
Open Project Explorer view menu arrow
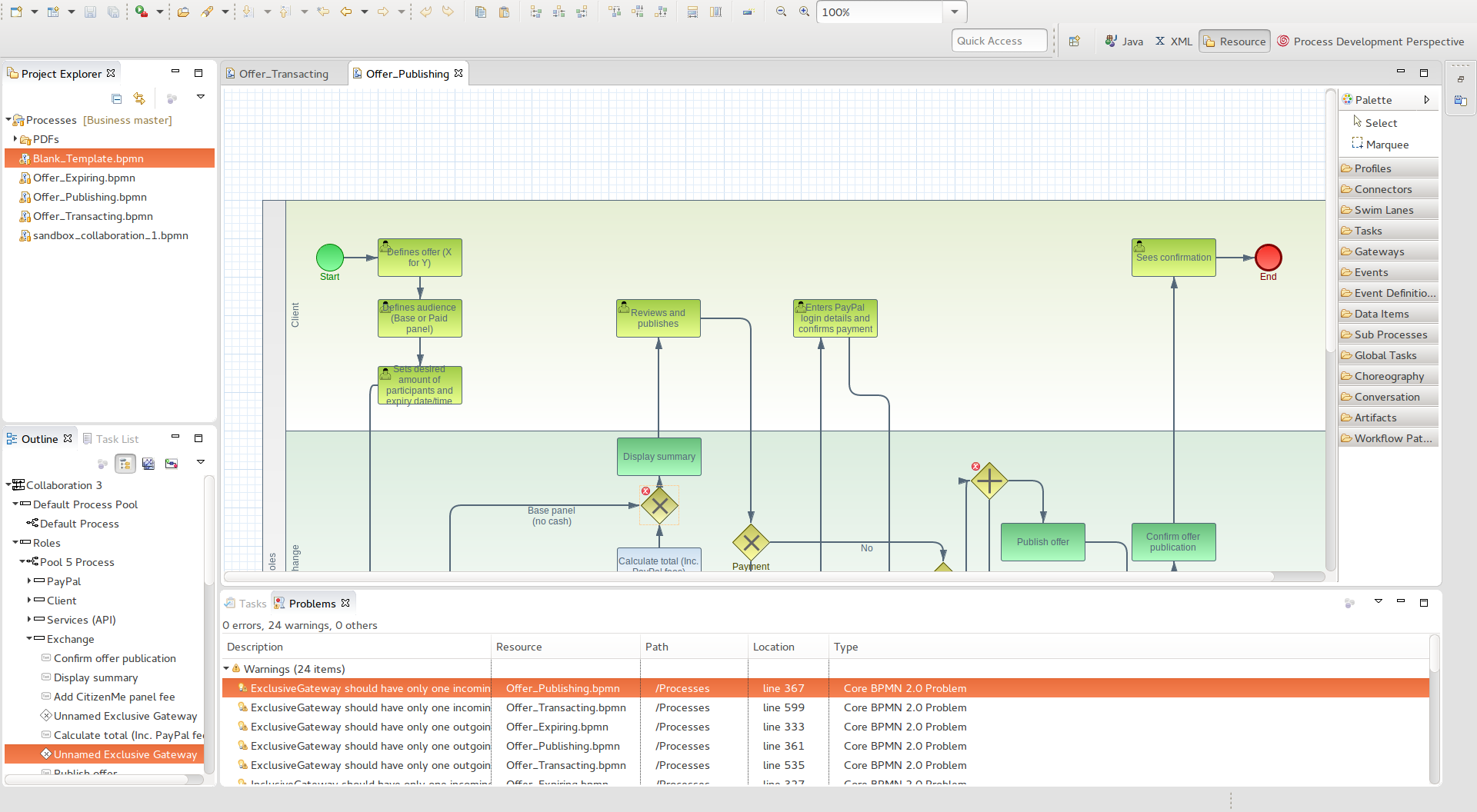(201, 97)
